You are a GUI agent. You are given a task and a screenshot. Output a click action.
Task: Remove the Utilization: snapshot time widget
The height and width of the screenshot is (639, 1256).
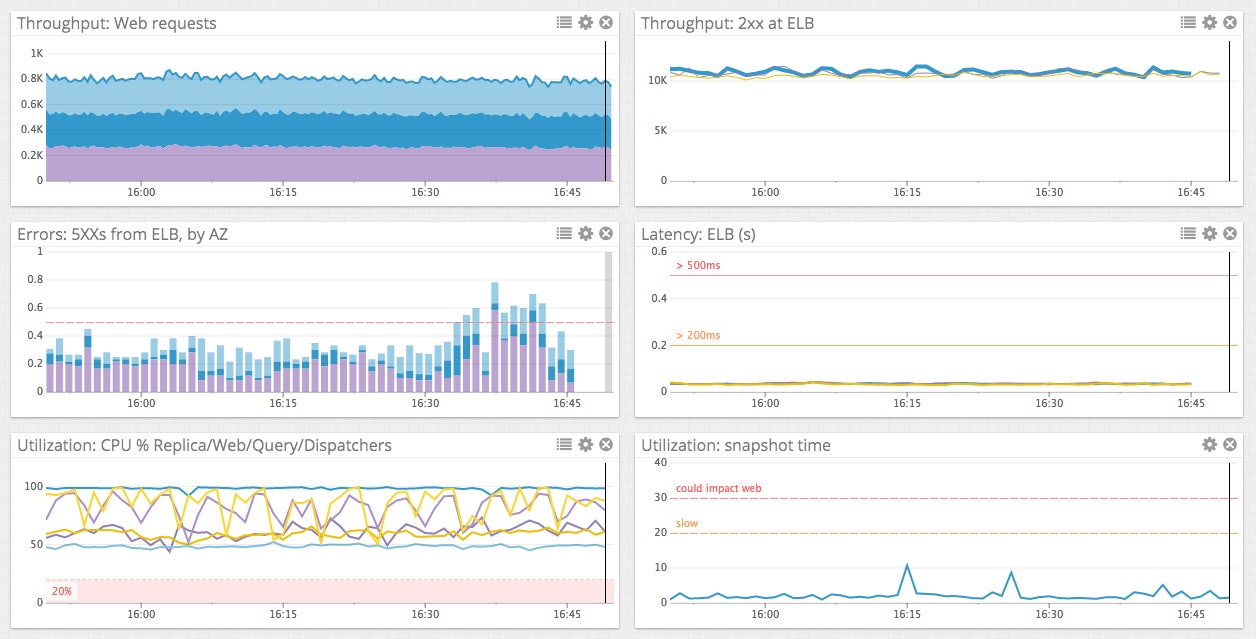coord(1230,444)
